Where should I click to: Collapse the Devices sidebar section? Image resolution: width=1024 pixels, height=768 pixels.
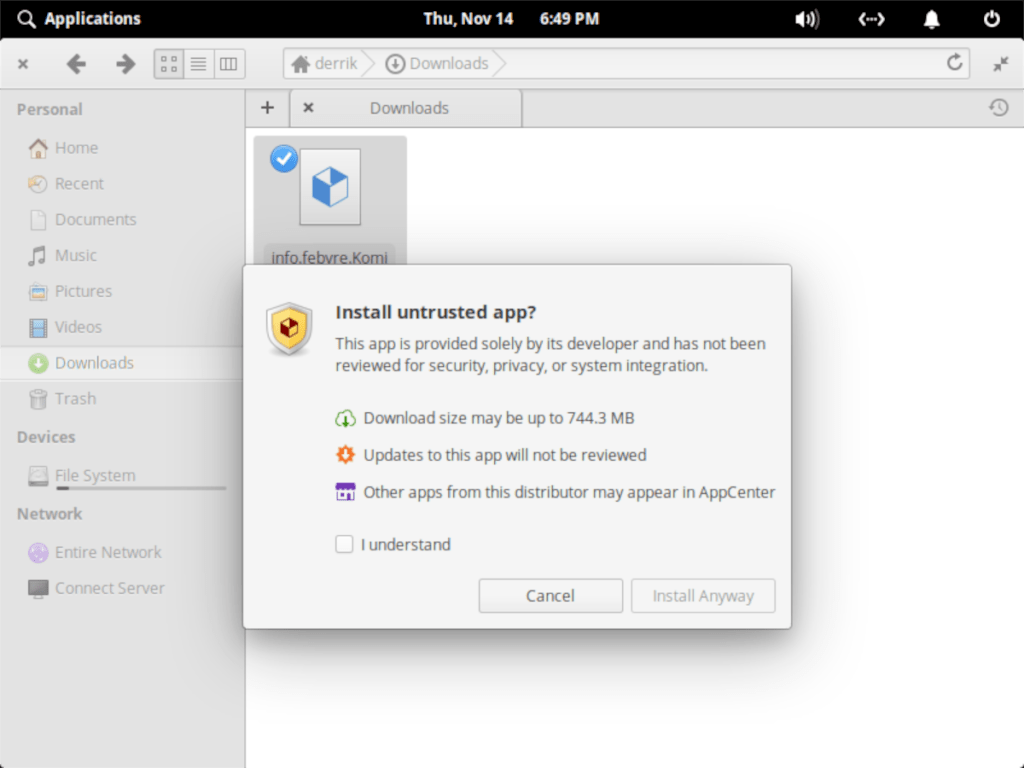point(46,437)
